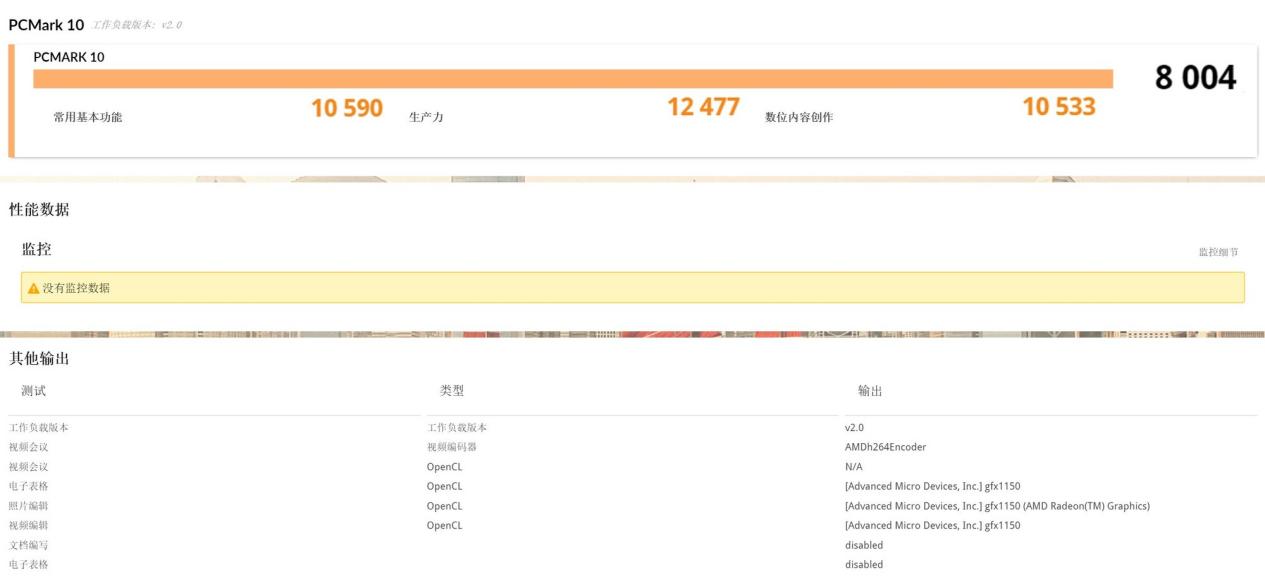Viewport: 1265px width, 579px height.
Task: Click the 照片编辑 test cell
Action: pos(29,506)
